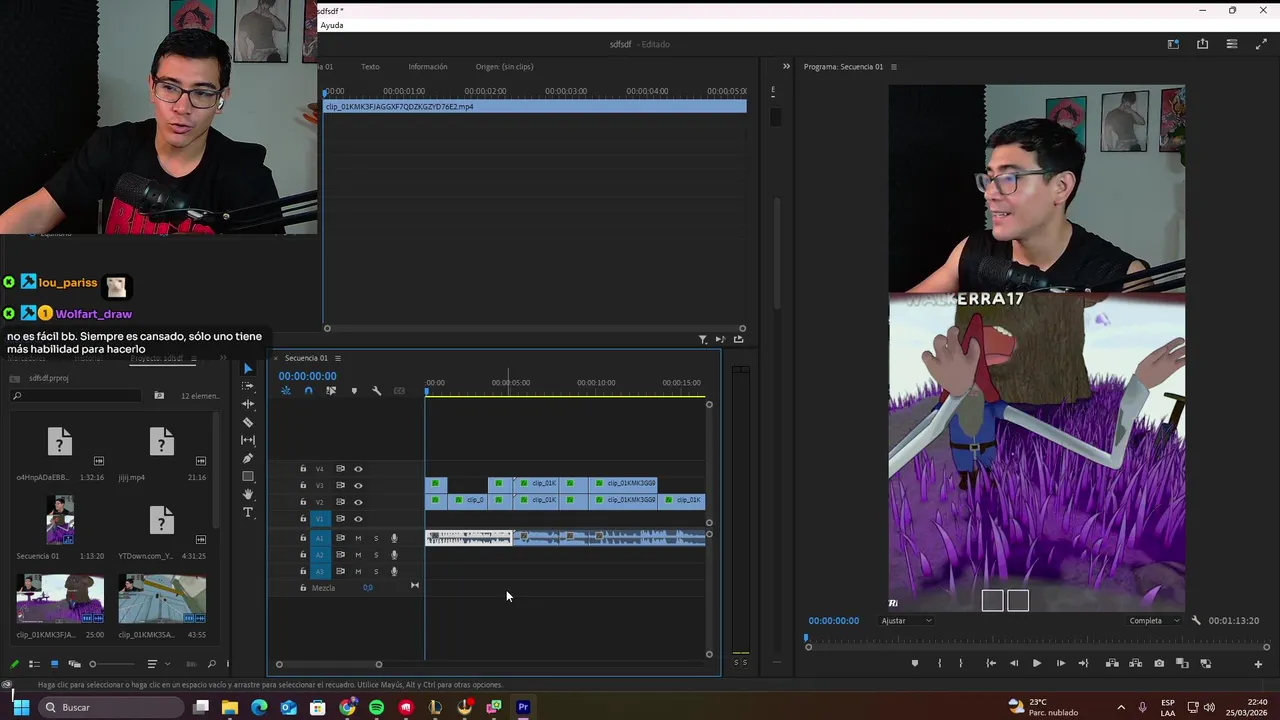Export frame with camera icon

(1159, 663)
